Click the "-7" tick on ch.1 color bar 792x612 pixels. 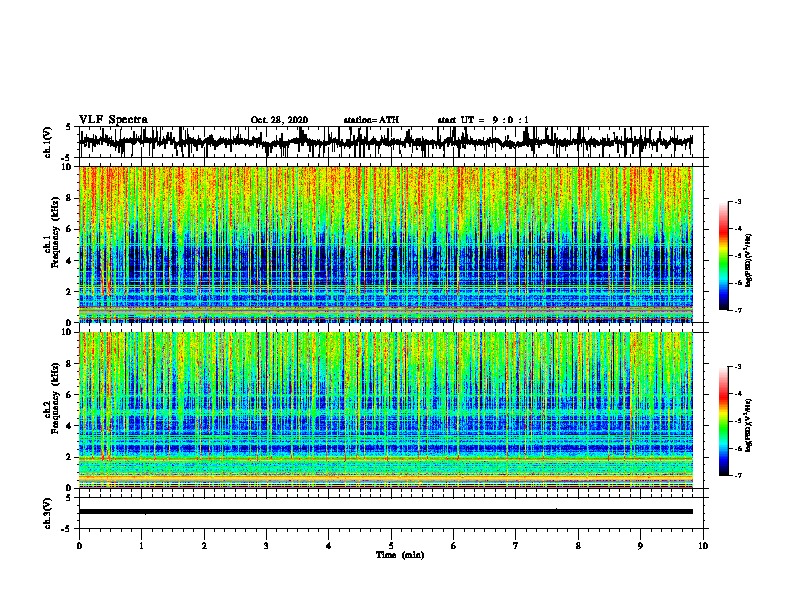pos(737,310)
